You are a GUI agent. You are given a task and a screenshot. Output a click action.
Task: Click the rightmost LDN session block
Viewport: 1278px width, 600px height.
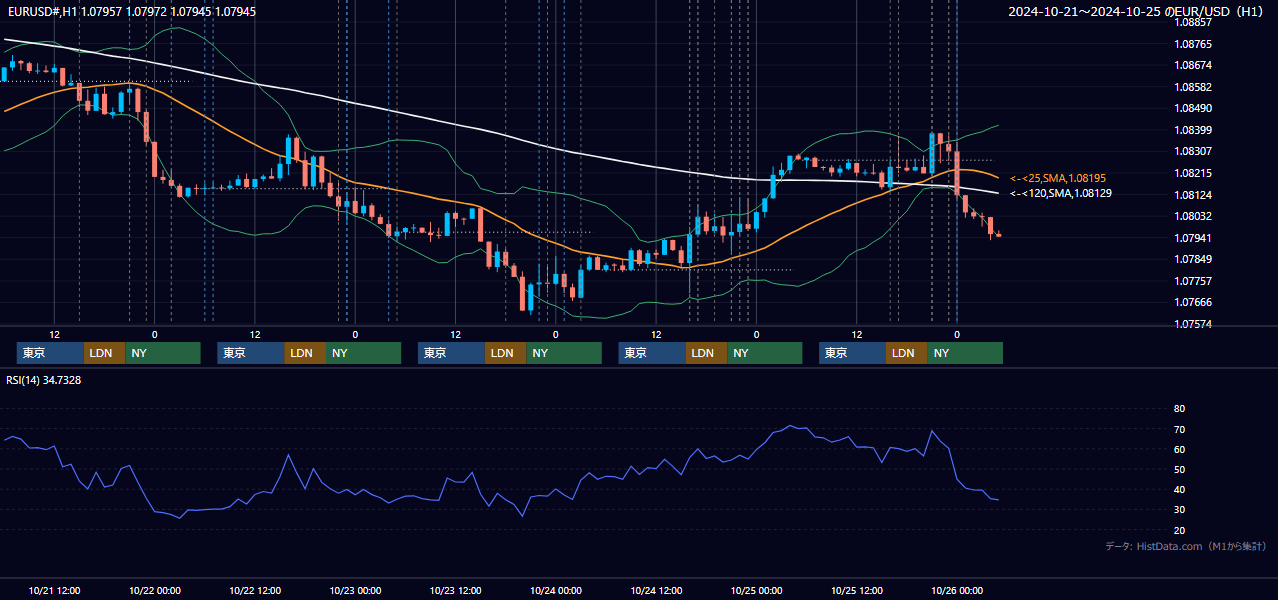[x=906, y=353]
